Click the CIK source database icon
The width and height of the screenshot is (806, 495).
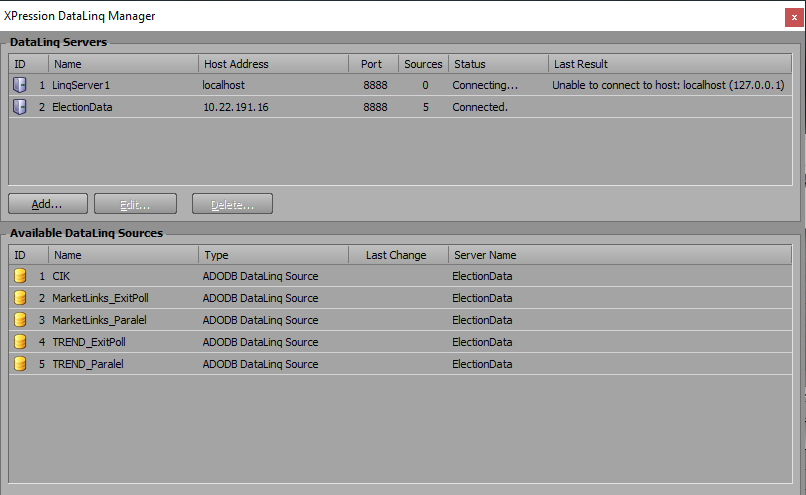20,276
